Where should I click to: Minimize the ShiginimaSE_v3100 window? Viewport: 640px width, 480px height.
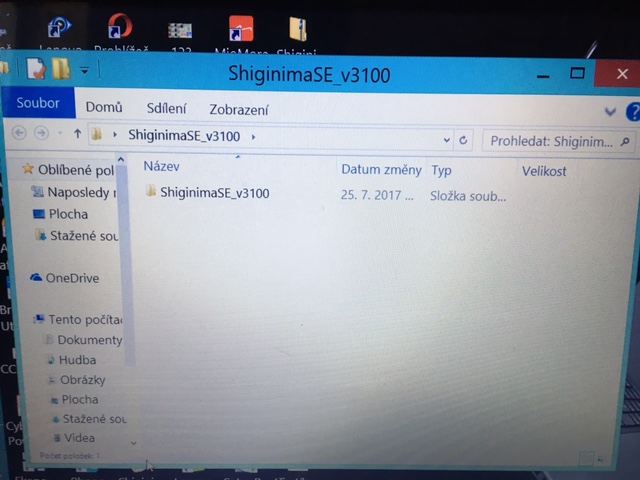coord(543,76)
